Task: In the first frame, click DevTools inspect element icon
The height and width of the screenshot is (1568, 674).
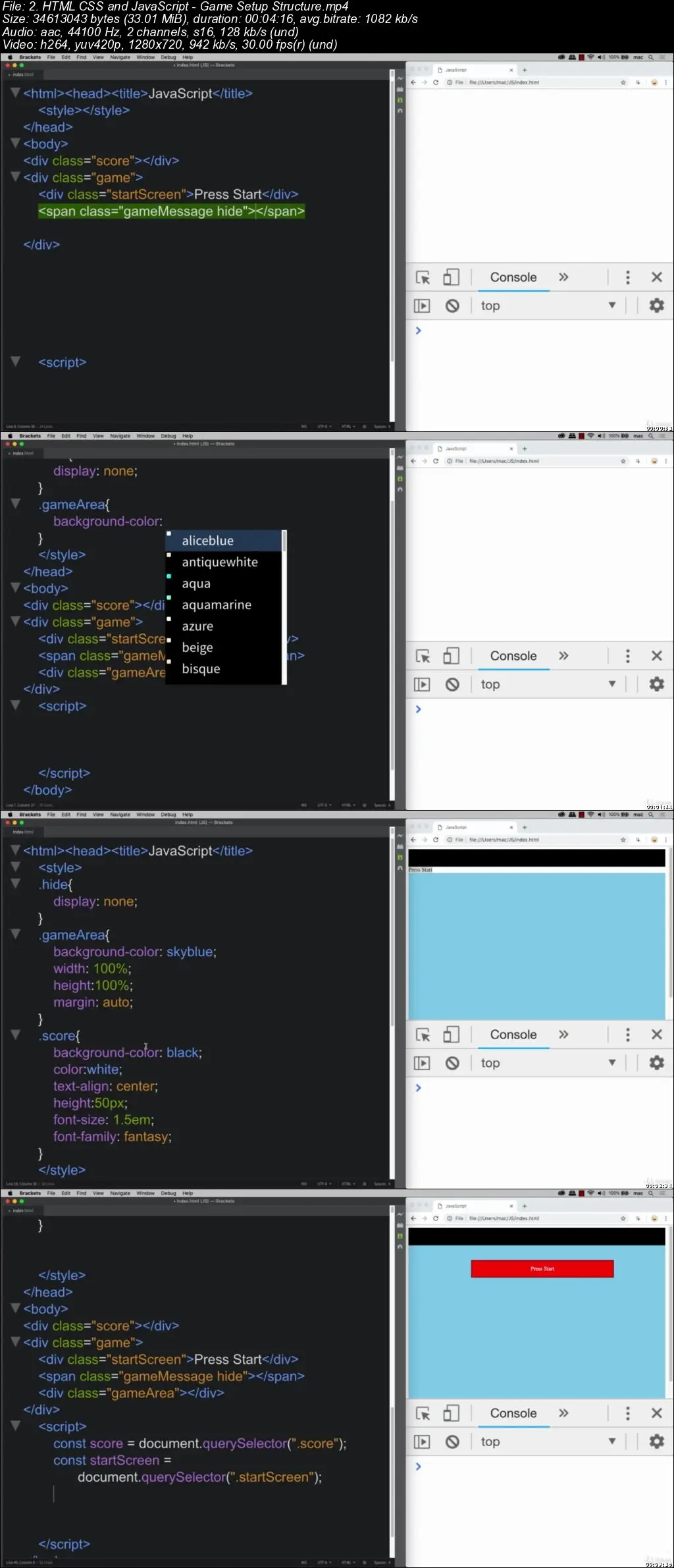Action: 423,277
